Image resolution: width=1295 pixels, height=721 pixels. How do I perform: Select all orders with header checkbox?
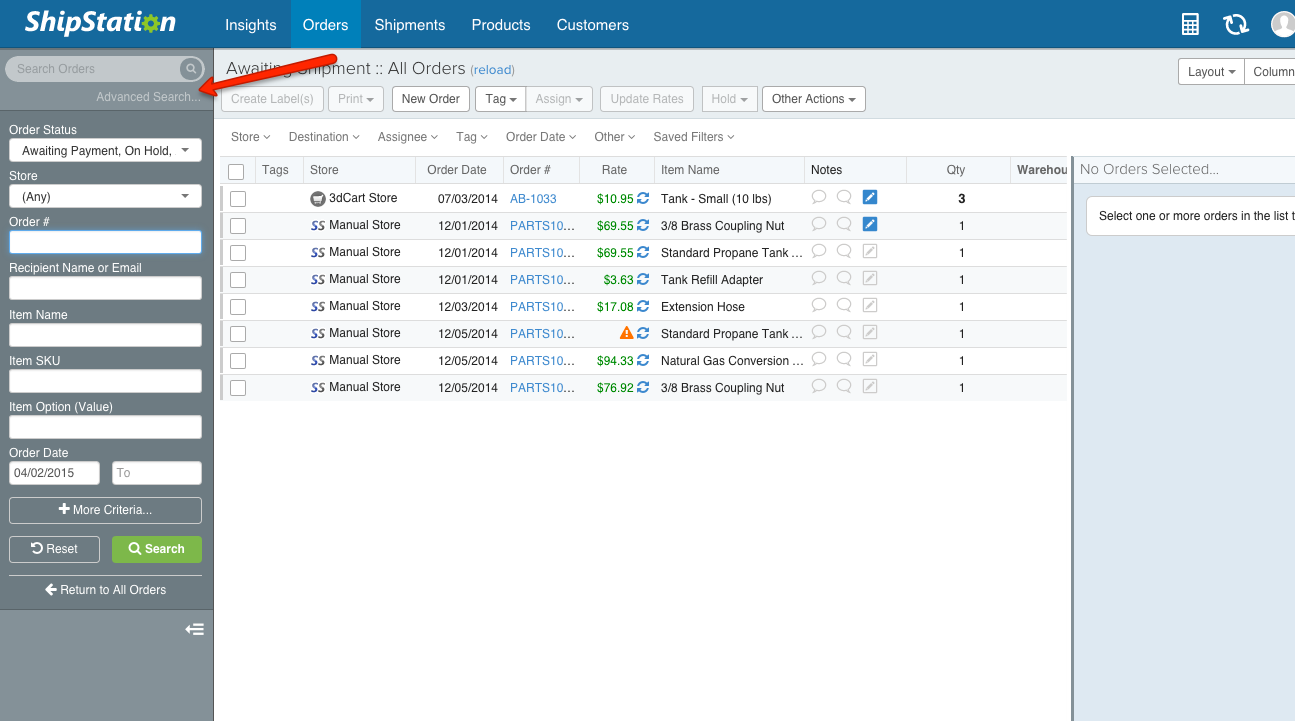[x=236, y=171]
